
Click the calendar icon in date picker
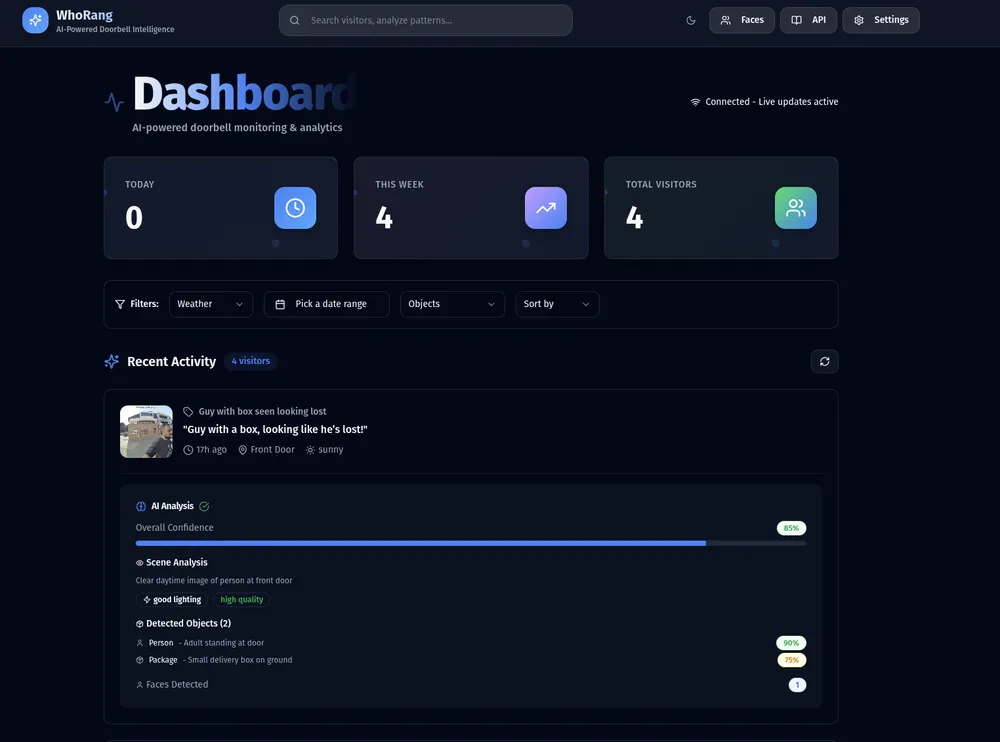click(280, 304)
